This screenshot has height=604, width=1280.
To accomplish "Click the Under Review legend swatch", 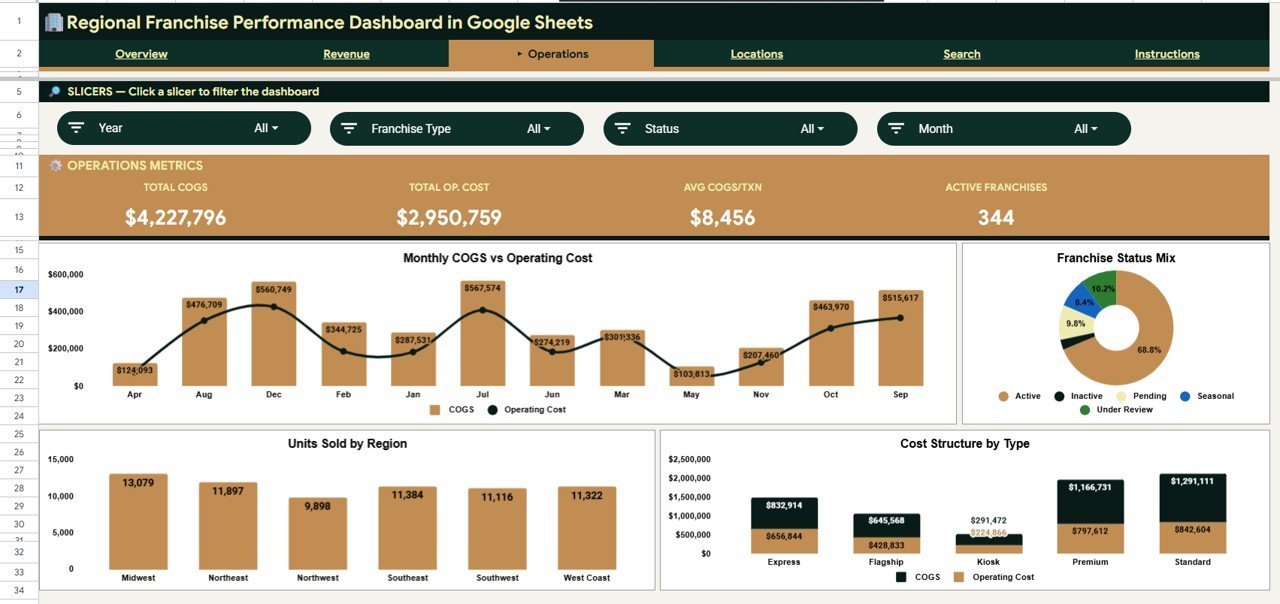I will click(x=1085, y=410).
